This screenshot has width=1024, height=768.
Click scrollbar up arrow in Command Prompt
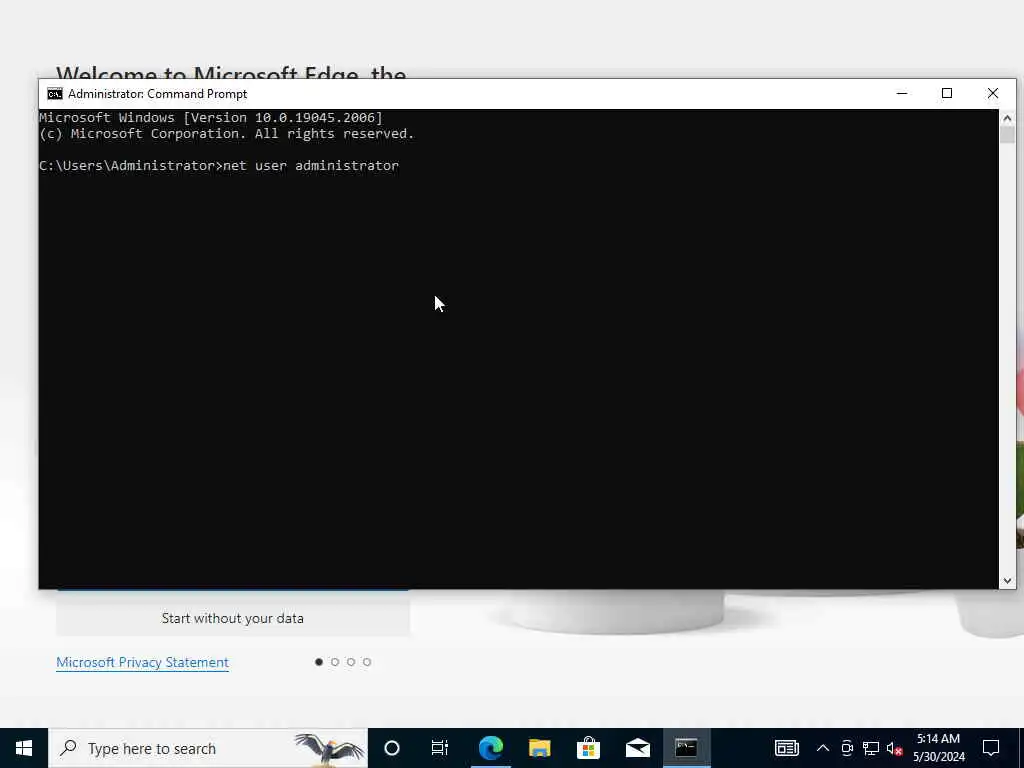[1007, 118]
